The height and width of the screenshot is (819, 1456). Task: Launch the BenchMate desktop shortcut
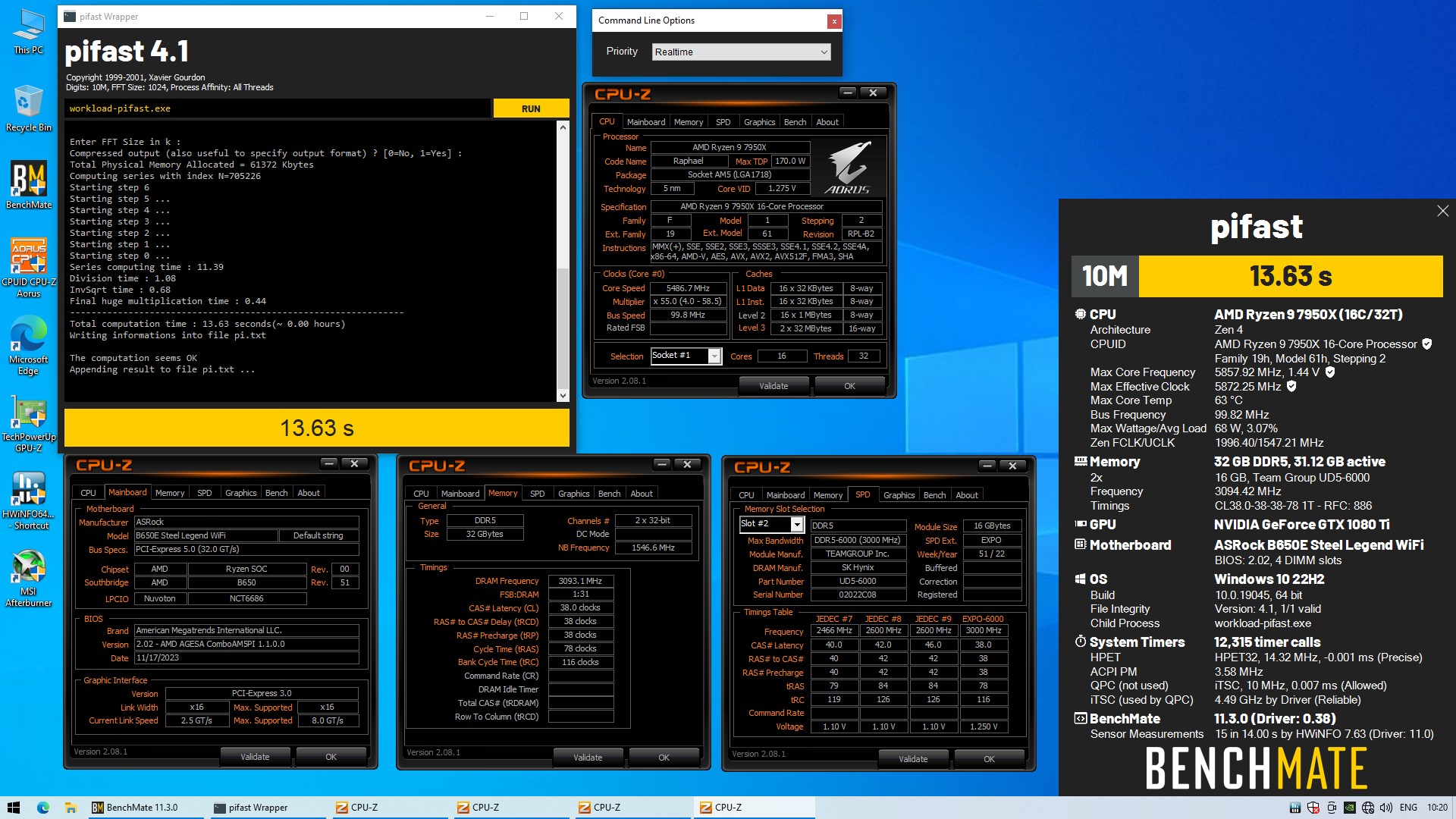point(29,186)
